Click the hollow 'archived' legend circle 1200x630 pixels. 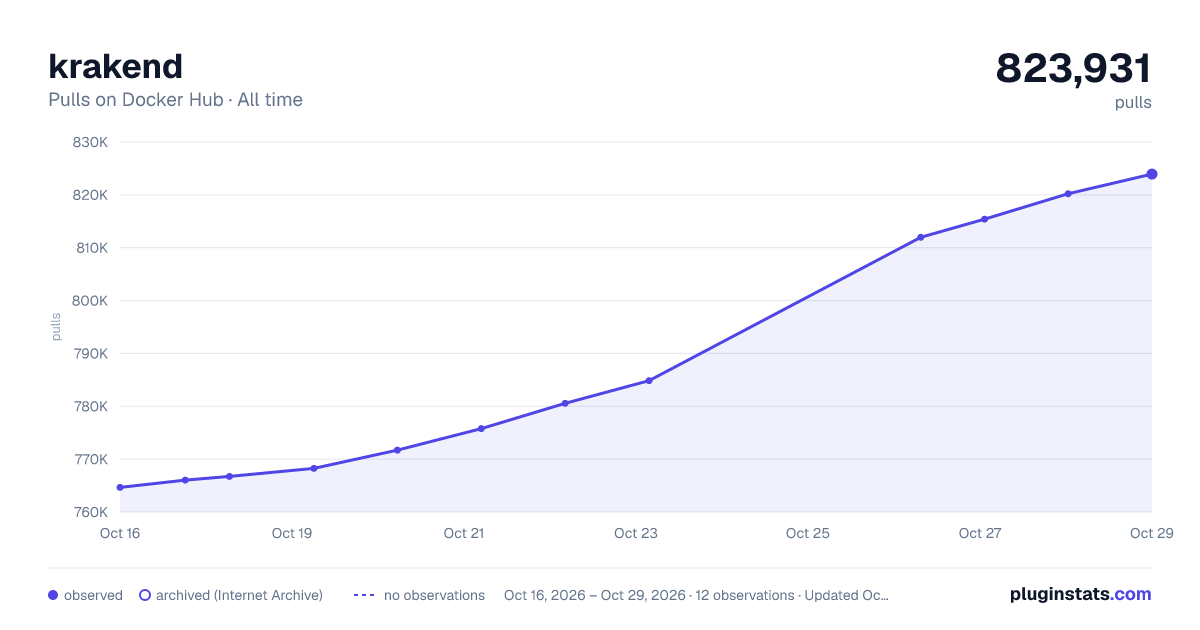[x=144, y=595]
